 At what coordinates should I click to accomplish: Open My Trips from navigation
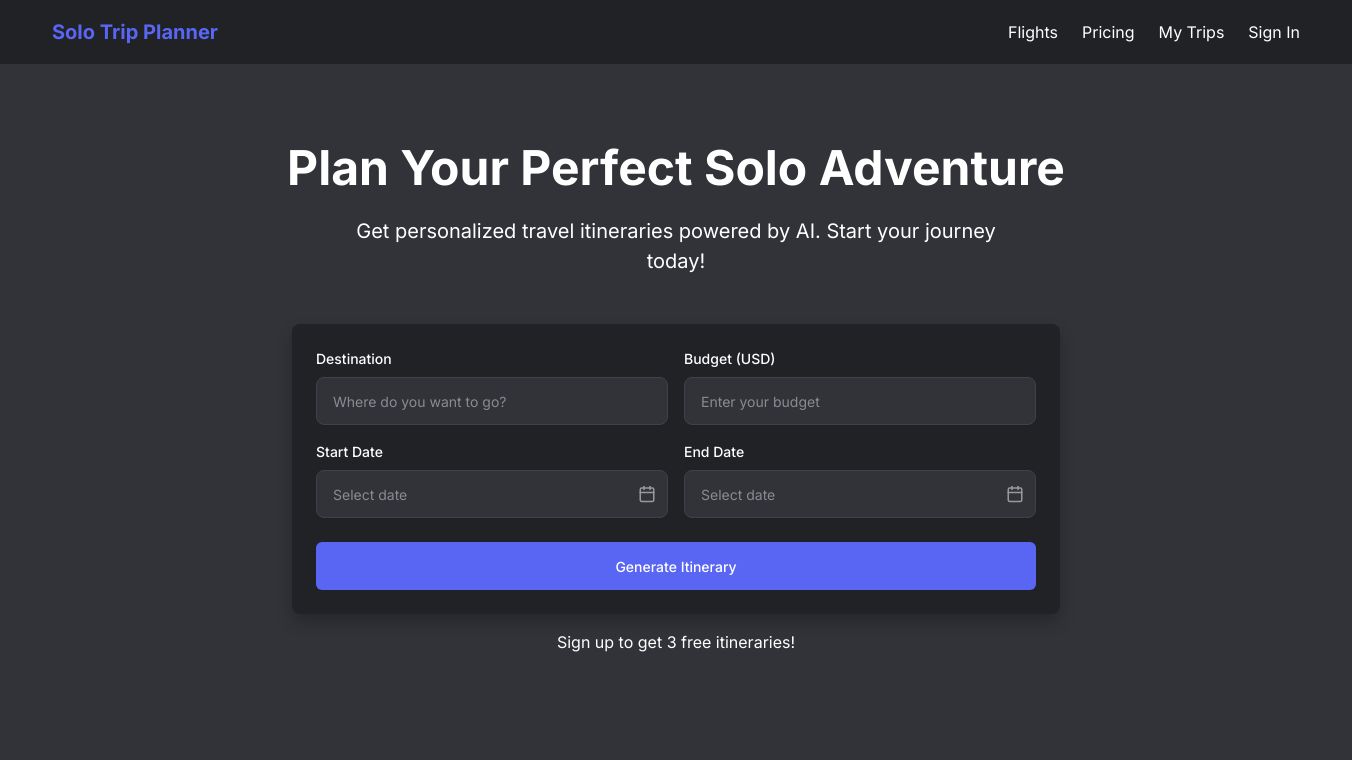(1191, 32)
